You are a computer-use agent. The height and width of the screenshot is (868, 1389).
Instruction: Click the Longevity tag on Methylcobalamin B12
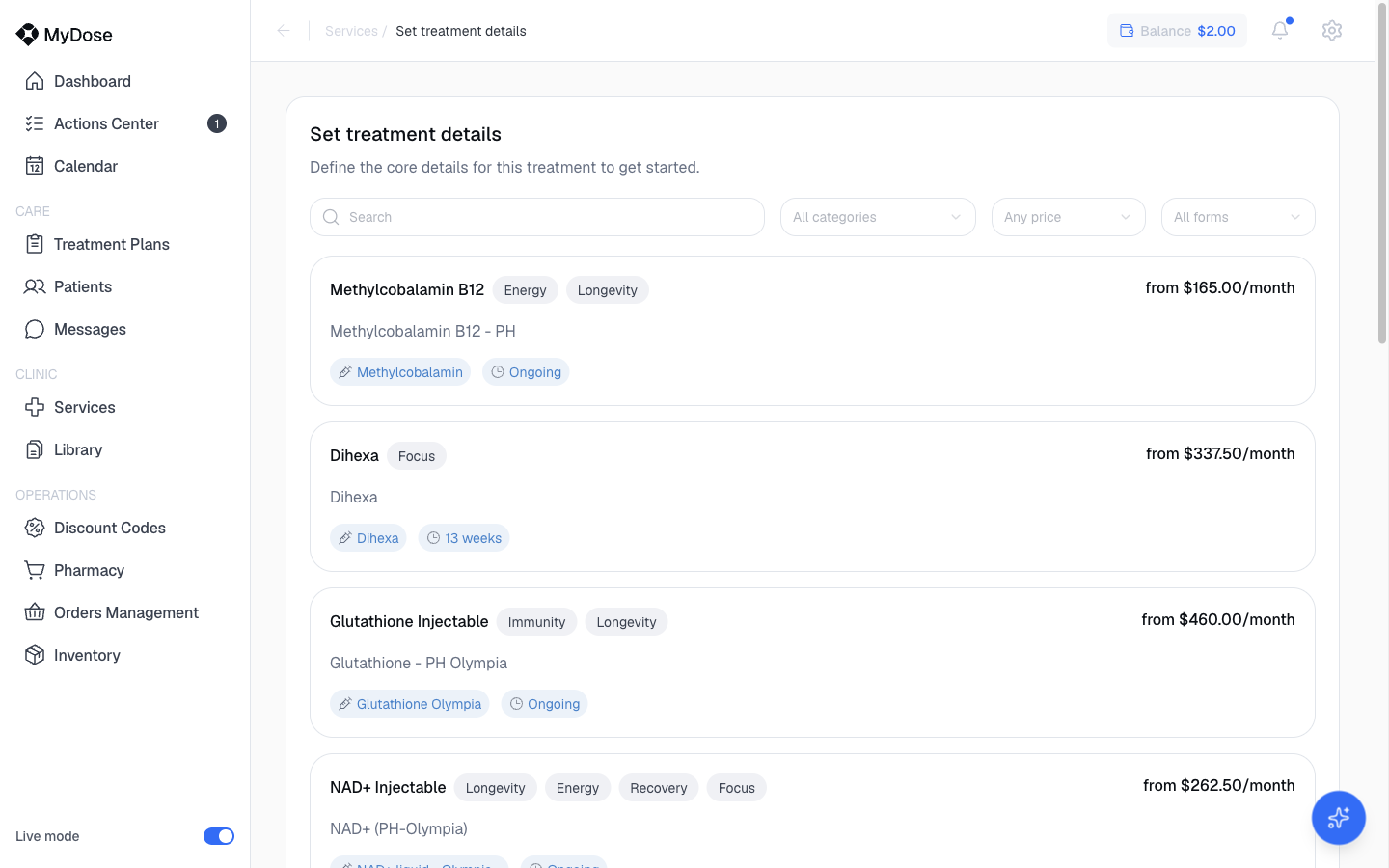point(608,290)
